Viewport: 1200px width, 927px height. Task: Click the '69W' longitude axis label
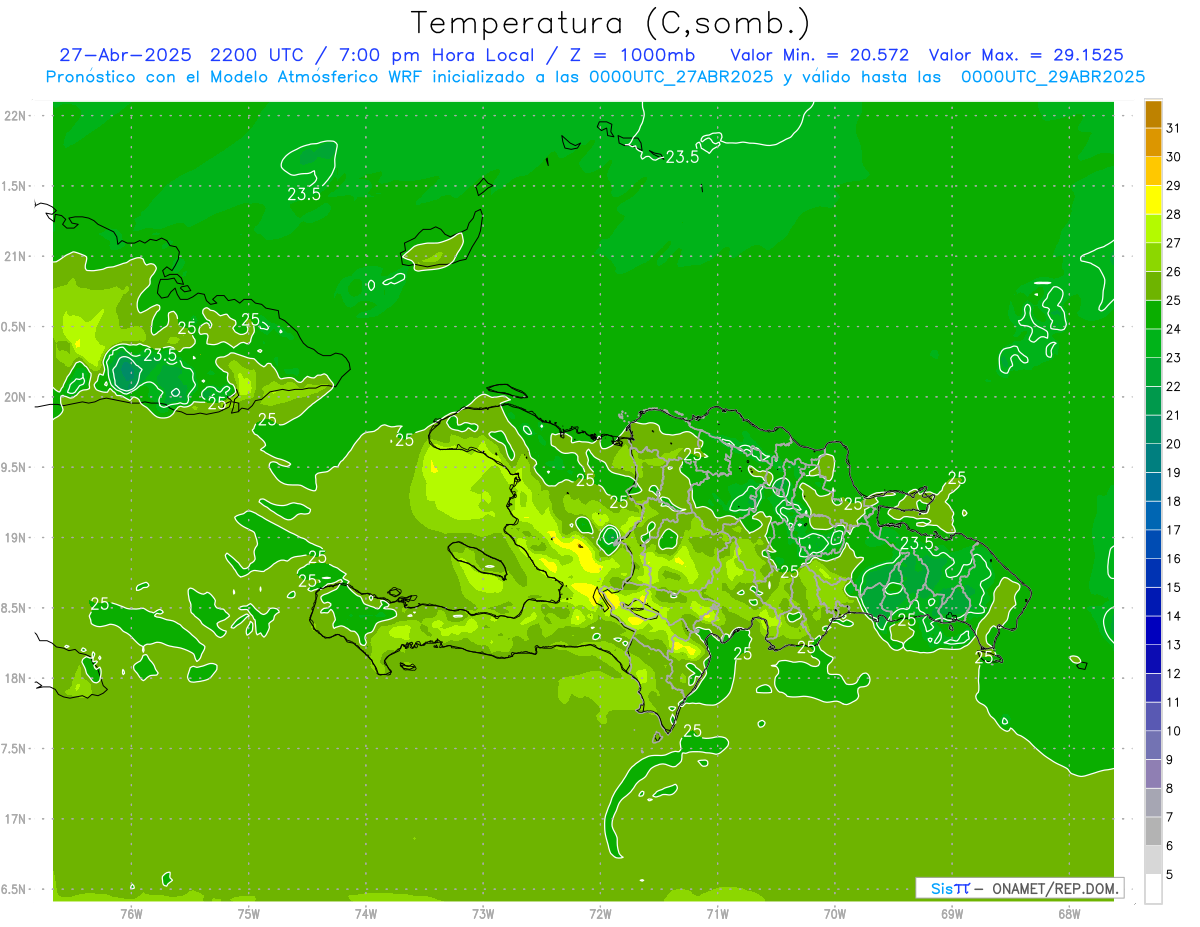(952, 914)
